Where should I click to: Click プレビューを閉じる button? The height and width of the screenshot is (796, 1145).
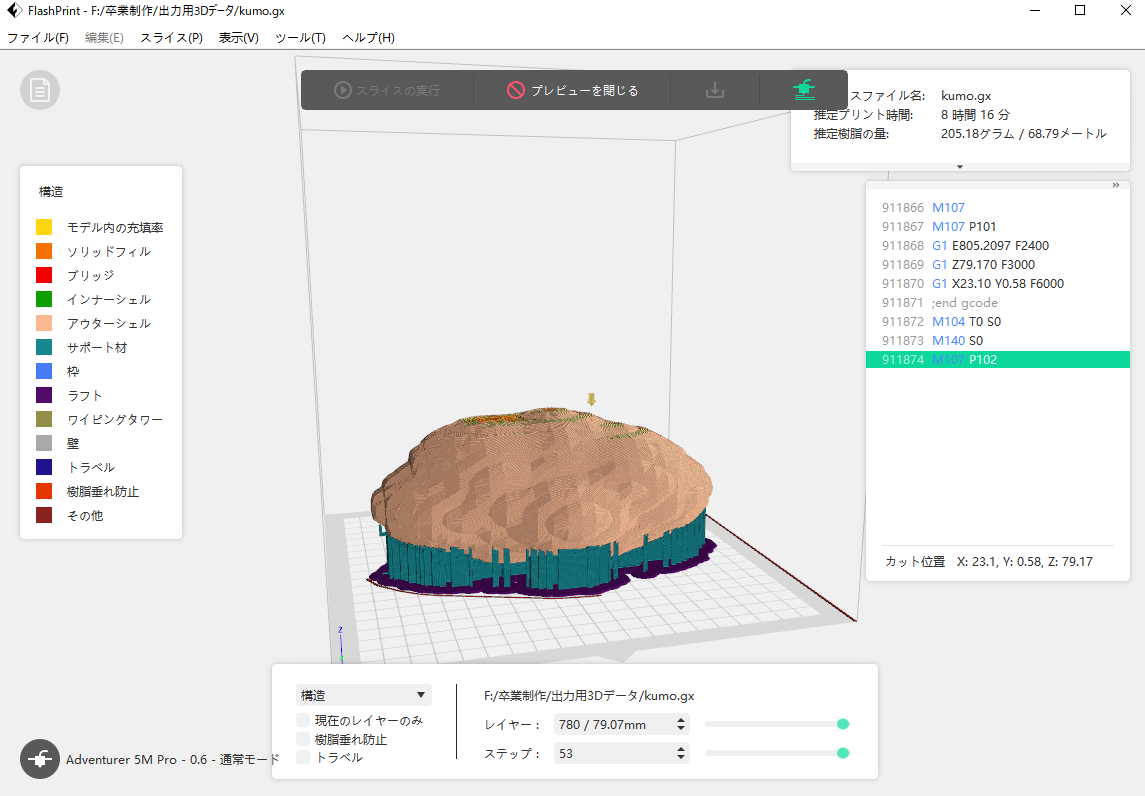coord(572,90)
